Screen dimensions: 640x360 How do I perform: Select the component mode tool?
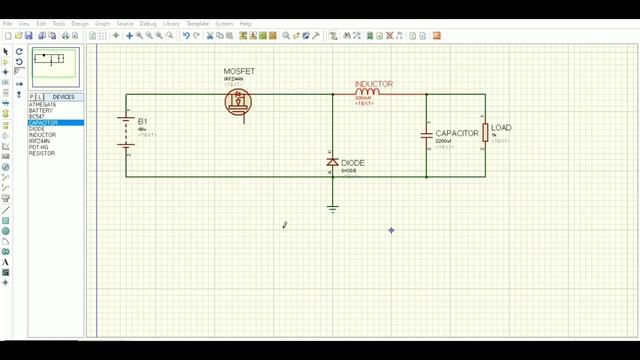(5, 62)
